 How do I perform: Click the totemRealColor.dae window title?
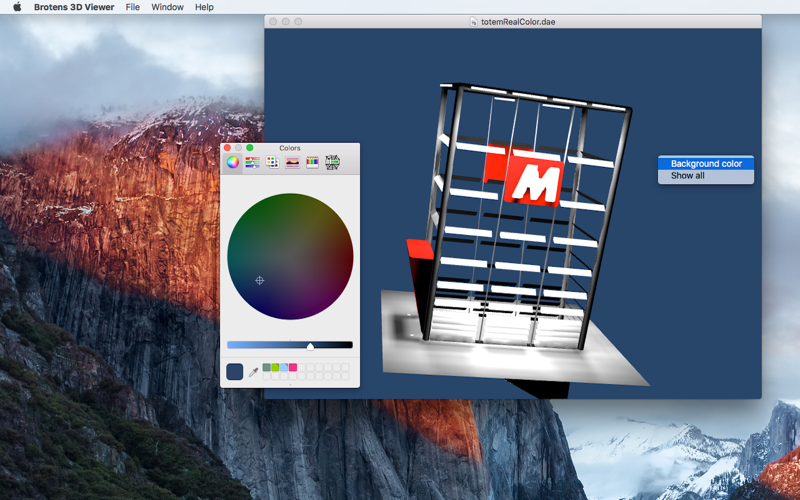(518, 22)
